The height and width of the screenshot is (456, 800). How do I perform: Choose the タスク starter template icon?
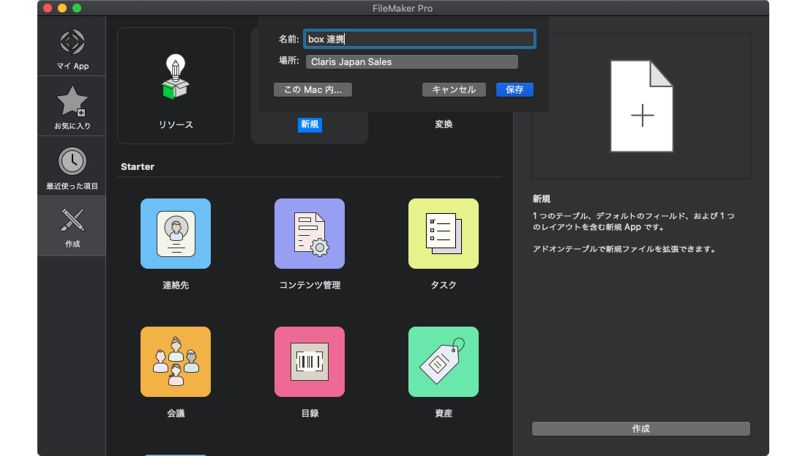click(x=443, y=234)
